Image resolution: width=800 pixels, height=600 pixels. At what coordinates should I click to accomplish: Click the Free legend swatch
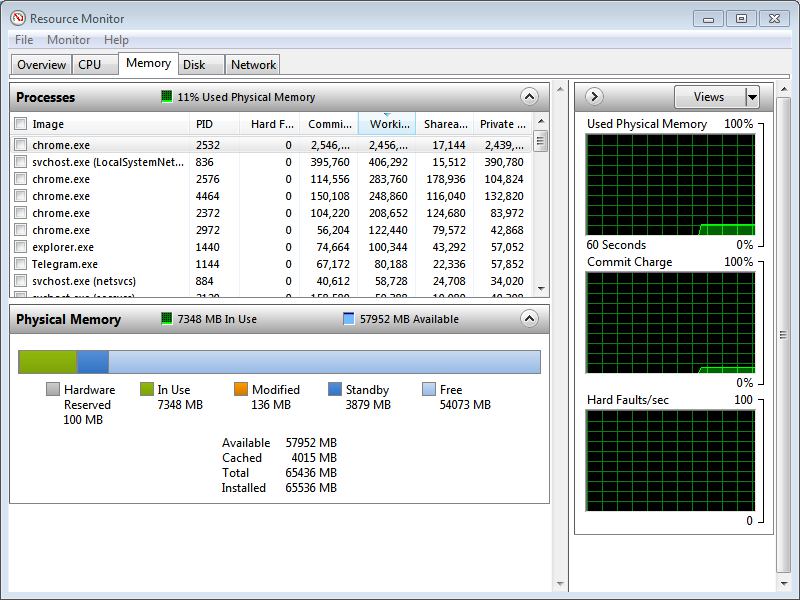[x=429, y=389]
